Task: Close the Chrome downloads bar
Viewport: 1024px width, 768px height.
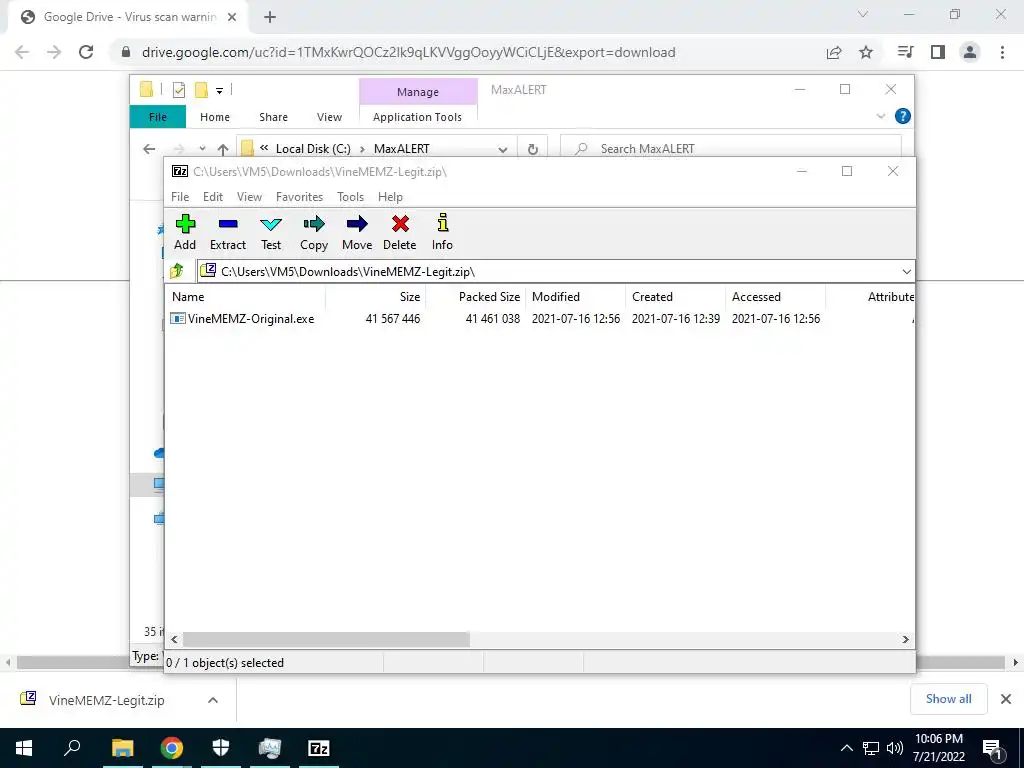Action: coord(1006,699)
